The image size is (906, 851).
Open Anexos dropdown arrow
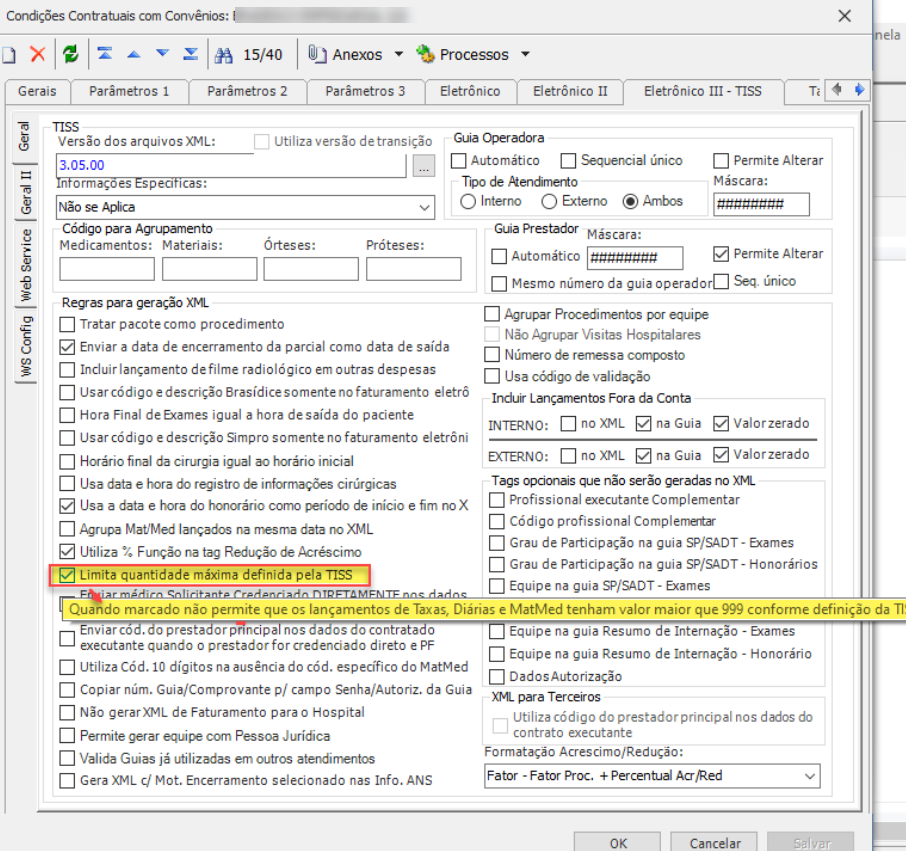point(399,54)
